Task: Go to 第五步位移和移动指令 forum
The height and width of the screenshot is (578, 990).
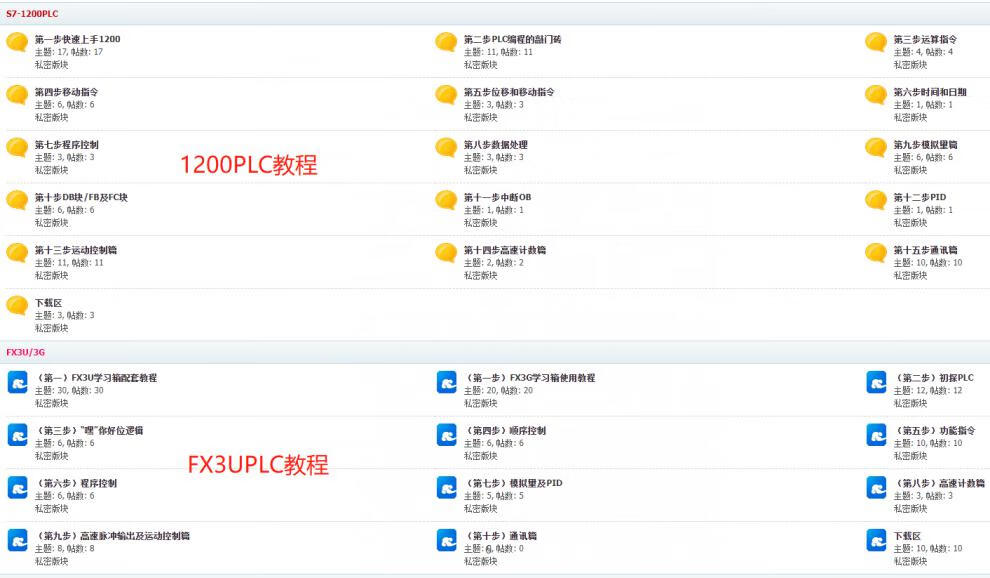Action: click(x=509, y=92)
